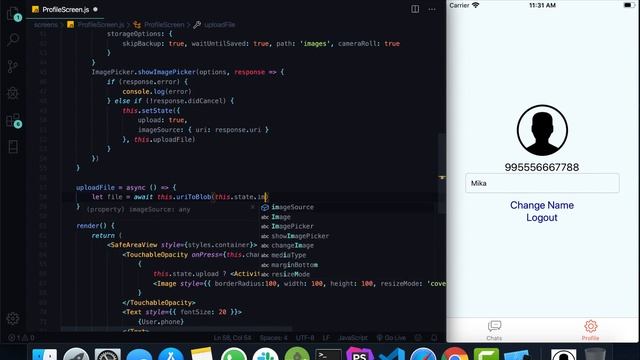Screen dimensions: 640x360
Task: Open the Extensions view
Action: (13, 120)
